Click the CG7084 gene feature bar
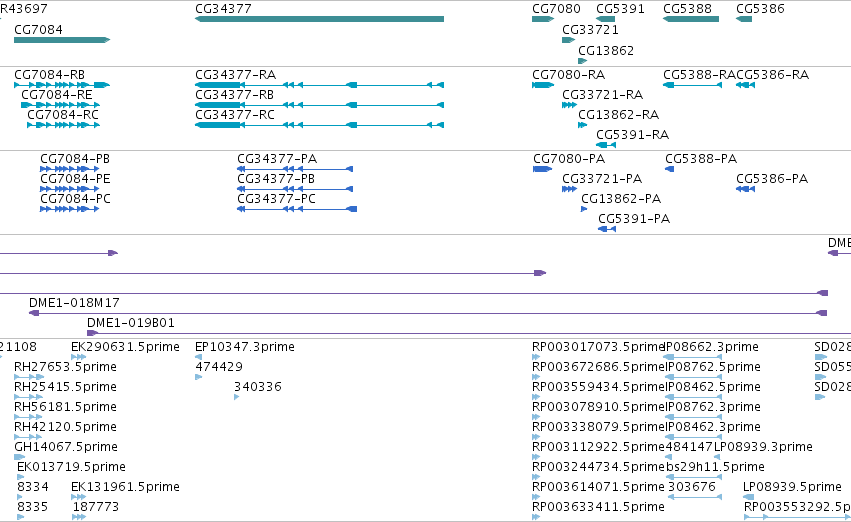This screenshot has width=851, height=522. [62, 40]
